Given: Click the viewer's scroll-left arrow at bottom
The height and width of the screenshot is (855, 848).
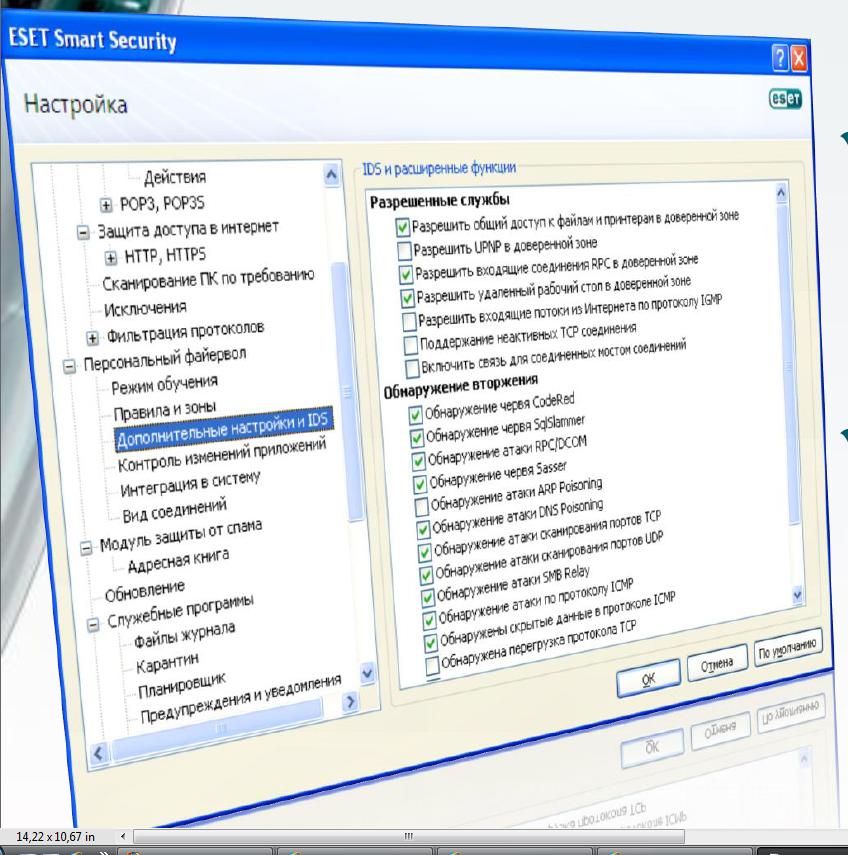Looking at the screenshot, I should [x=123, y=836].
